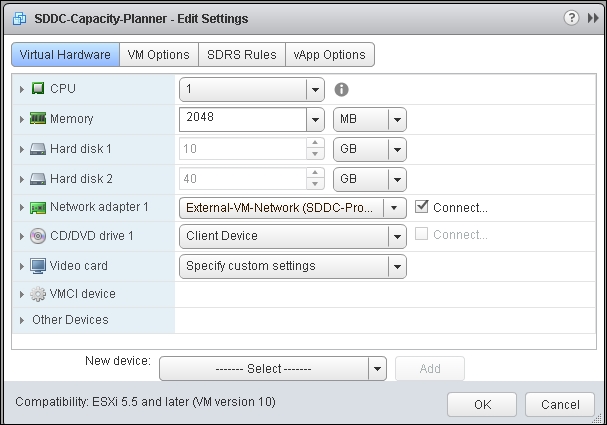
Task: Open the New device Select dropdown
Action: click(x=273, y=368)
